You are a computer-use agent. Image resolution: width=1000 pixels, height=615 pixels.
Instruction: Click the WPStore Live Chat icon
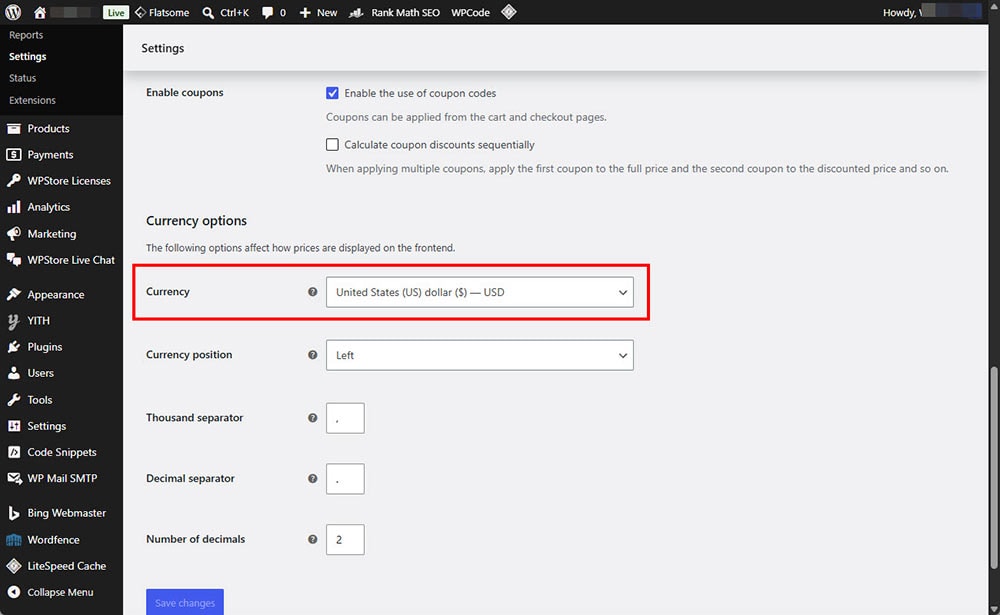tap(13, 260)
